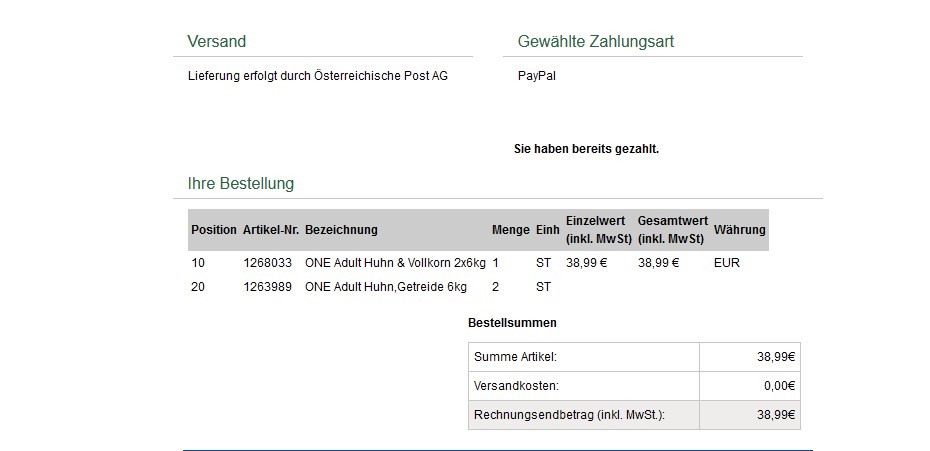The height and width of the screenshot is (451, 930).
Task: Select the Ihre Bestellung heading
Action: coord(240,184)
